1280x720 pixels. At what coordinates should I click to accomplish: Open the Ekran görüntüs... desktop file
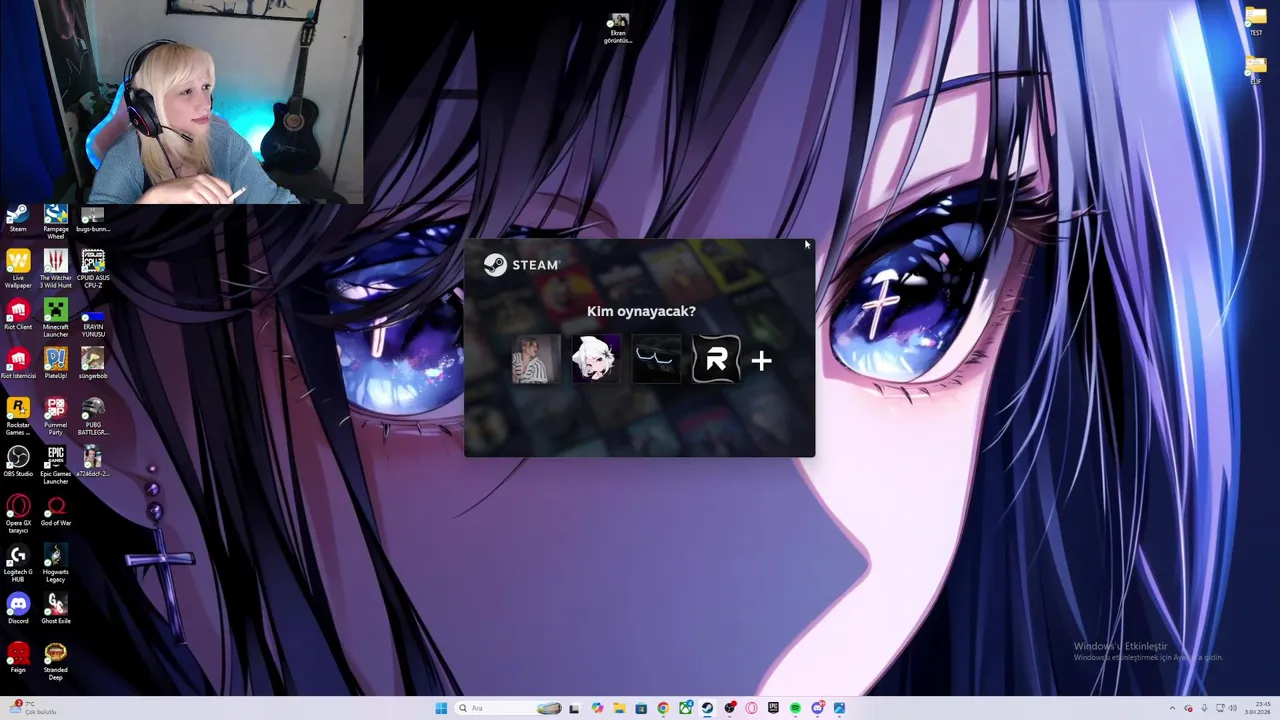point(620,28)
